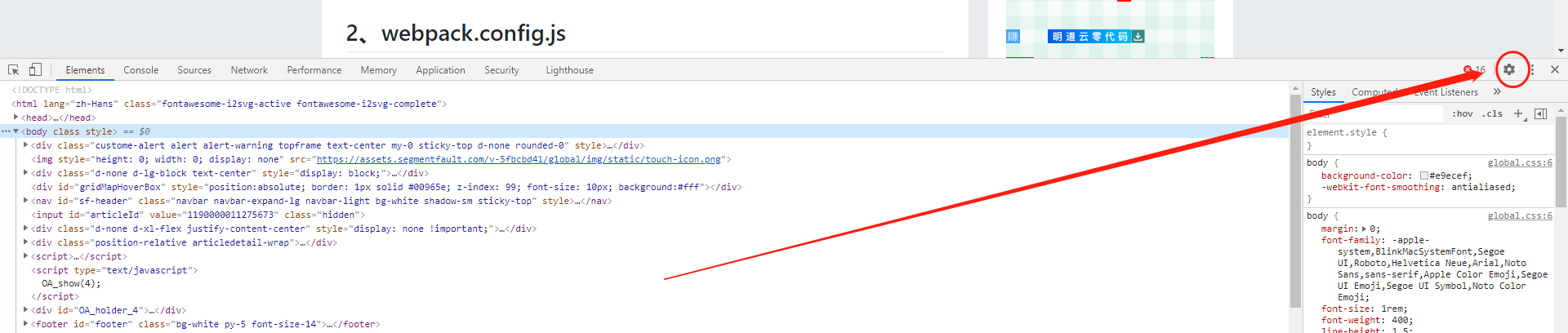Focus the styles Filter input
Viewport: 1568px width, 333px height.
coord(1376,113)
